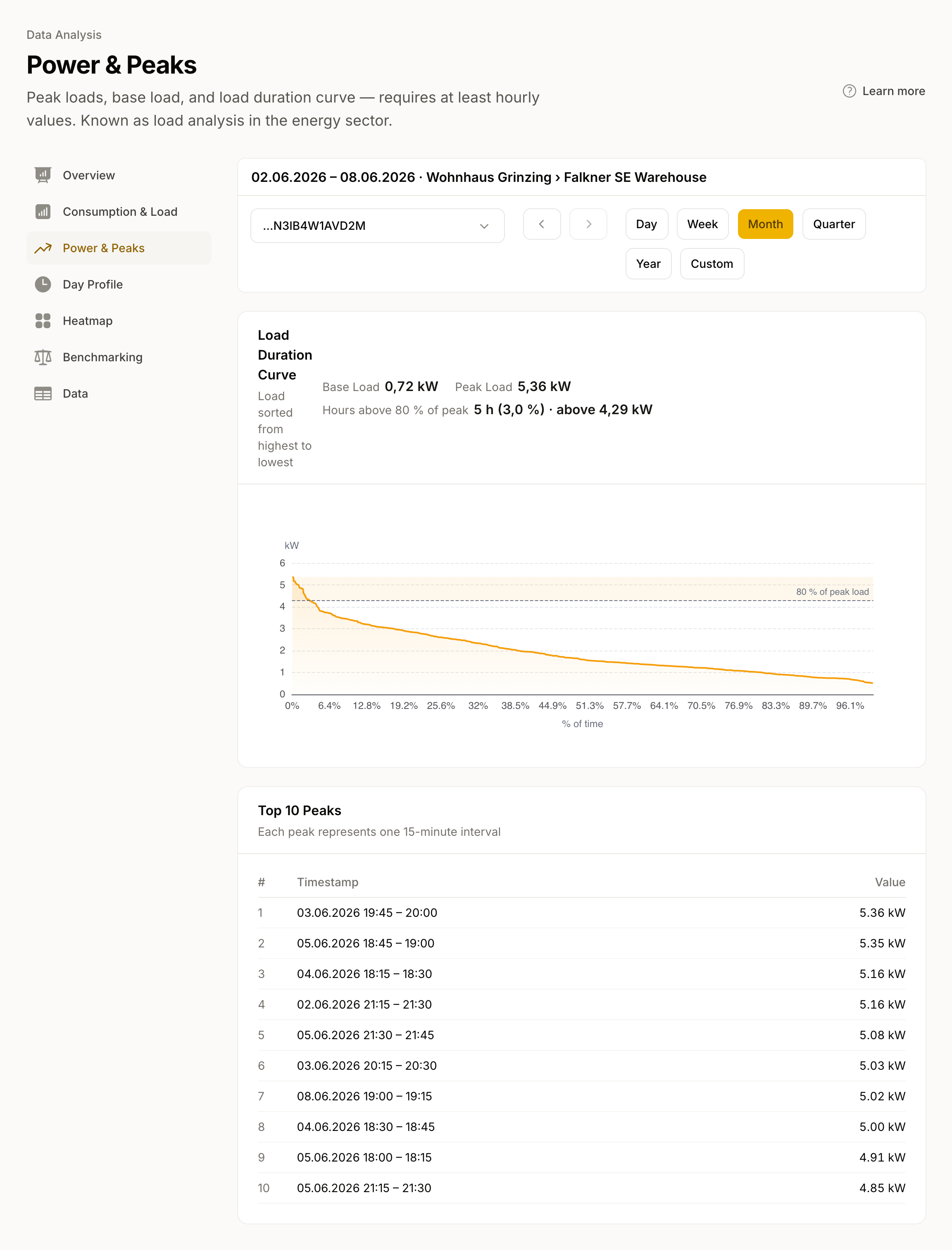Click the 51.3% x-axis tick label

coord(589,706)
